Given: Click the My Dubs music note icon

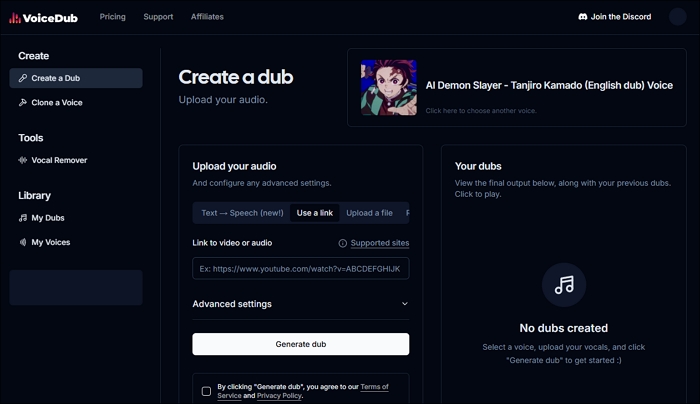Looking at the screenshot, I should point(23,218).
